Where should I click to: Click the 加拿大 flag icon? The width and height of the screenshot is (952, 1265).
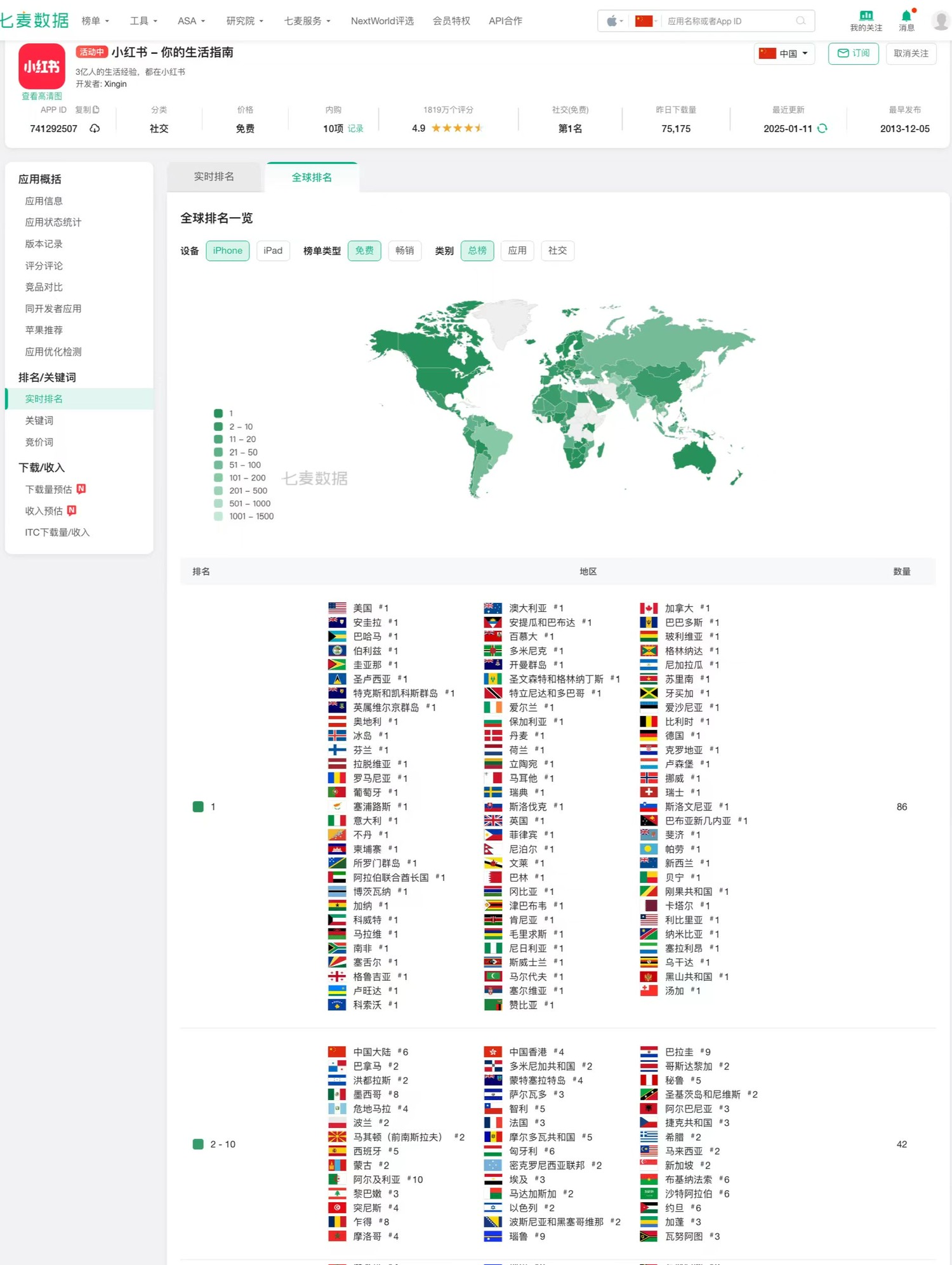(649, 608)
